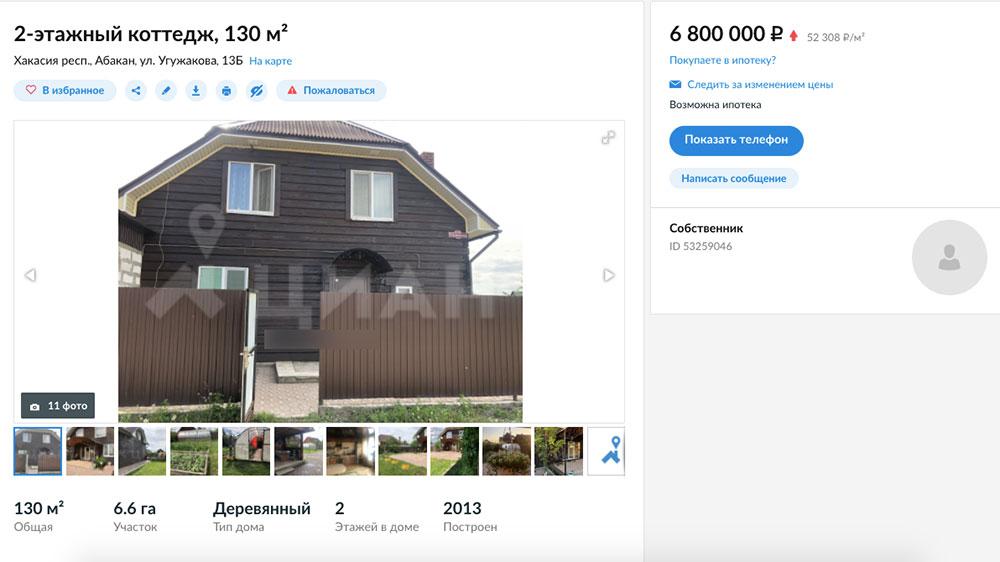The width and height of the screenshot is (1000, 562).
Task: Select the second photo thumbnail
Action: pos(90,452)
